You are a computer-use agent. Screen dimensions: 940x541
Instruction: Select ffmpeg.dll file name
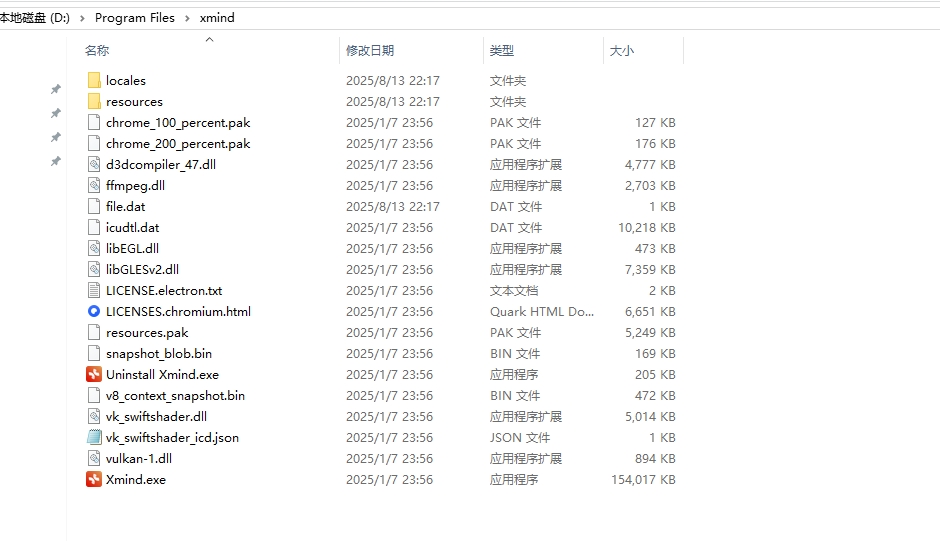coord(135,185)
